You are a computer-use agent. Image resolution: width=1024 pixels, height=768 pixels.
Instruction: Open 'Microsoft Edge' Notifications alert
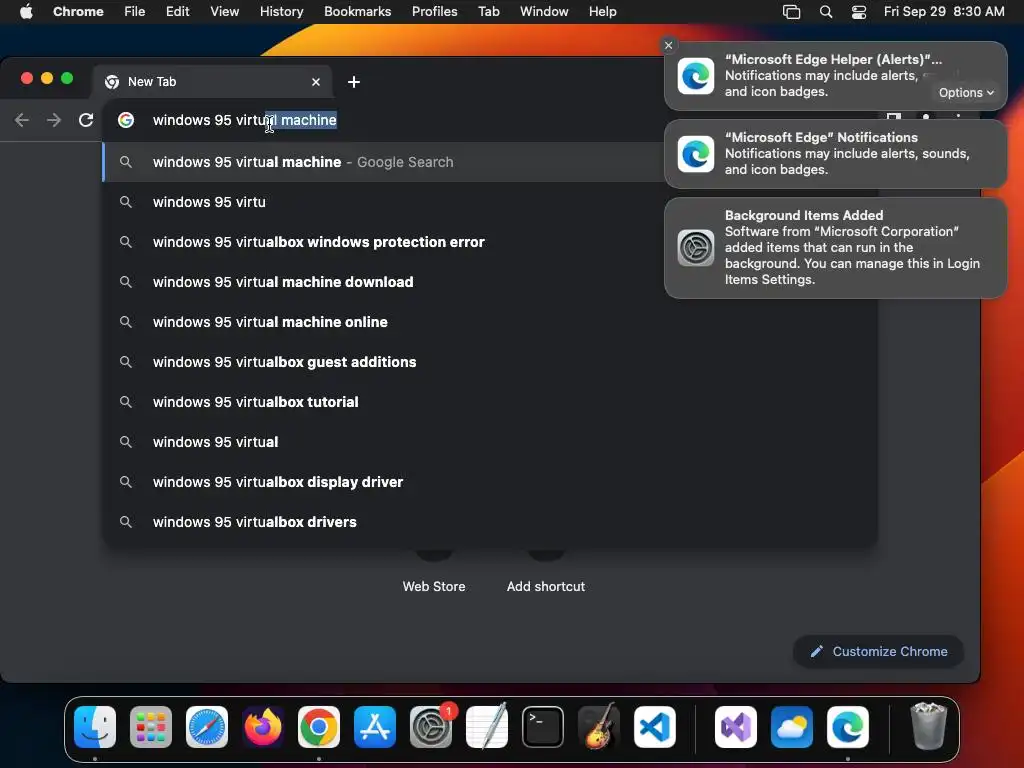click(x=835, y=154)
